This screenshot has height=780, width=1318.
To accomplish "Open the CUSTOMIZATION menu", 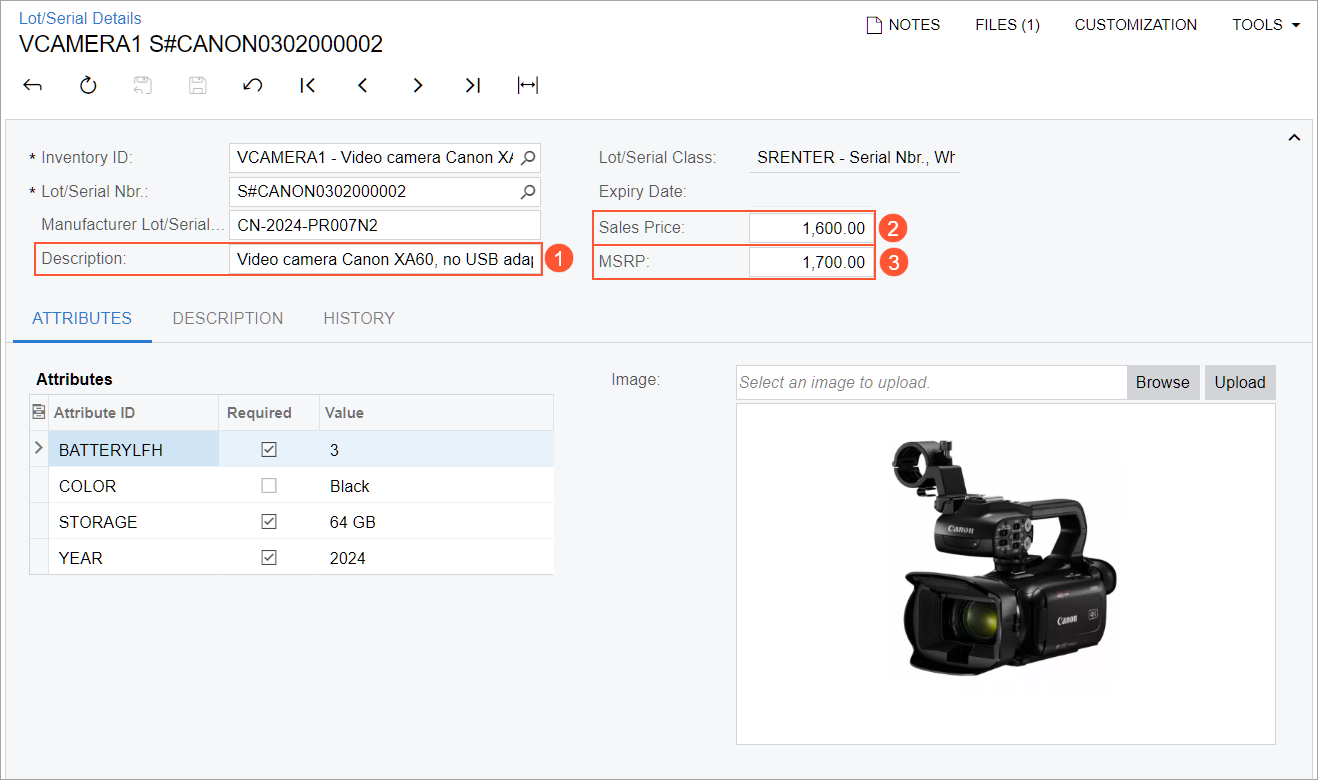I will (1136, 25).
